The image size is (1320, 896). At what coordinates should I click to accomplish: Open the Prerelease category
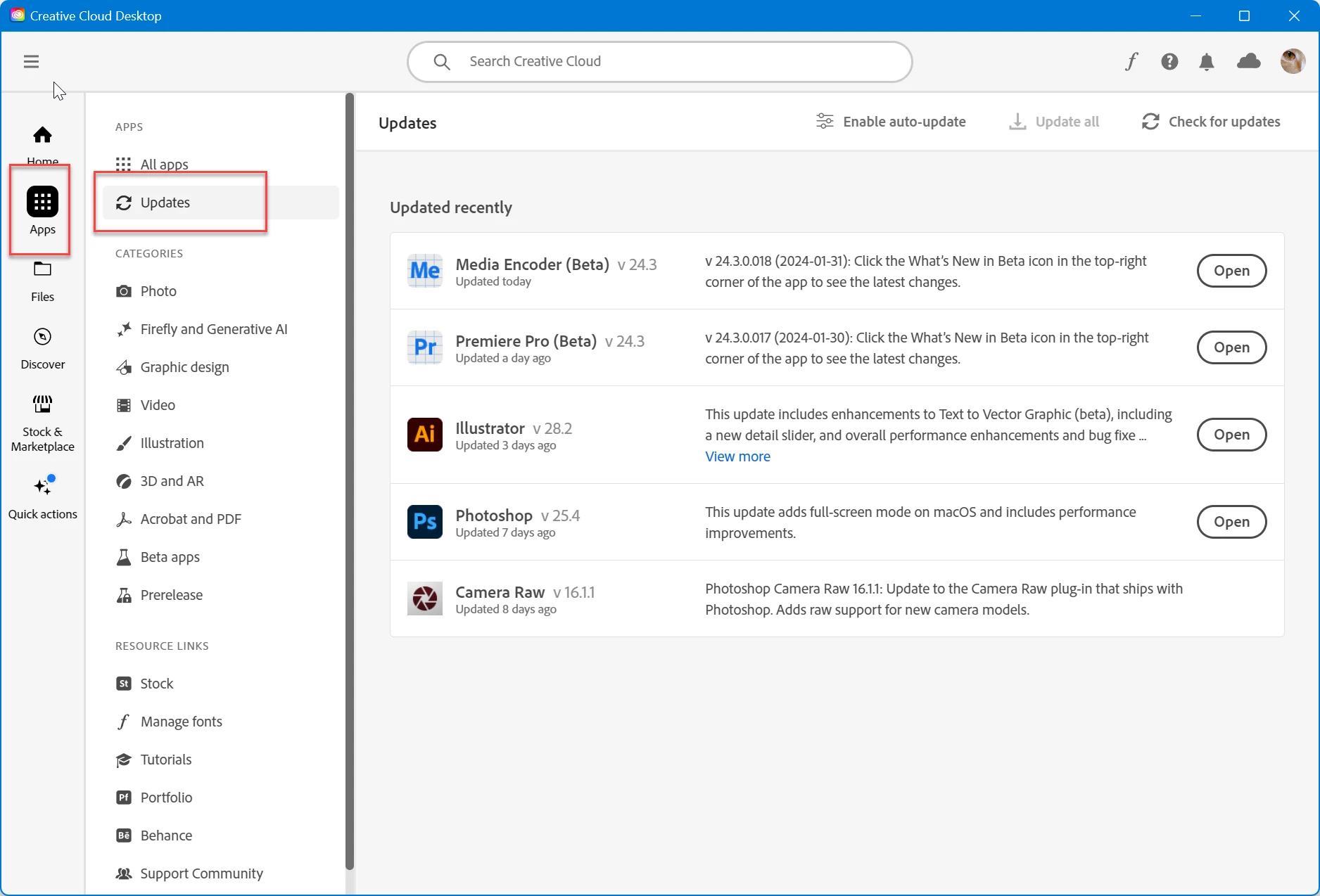pyautogui.click(x=220, y=595)
